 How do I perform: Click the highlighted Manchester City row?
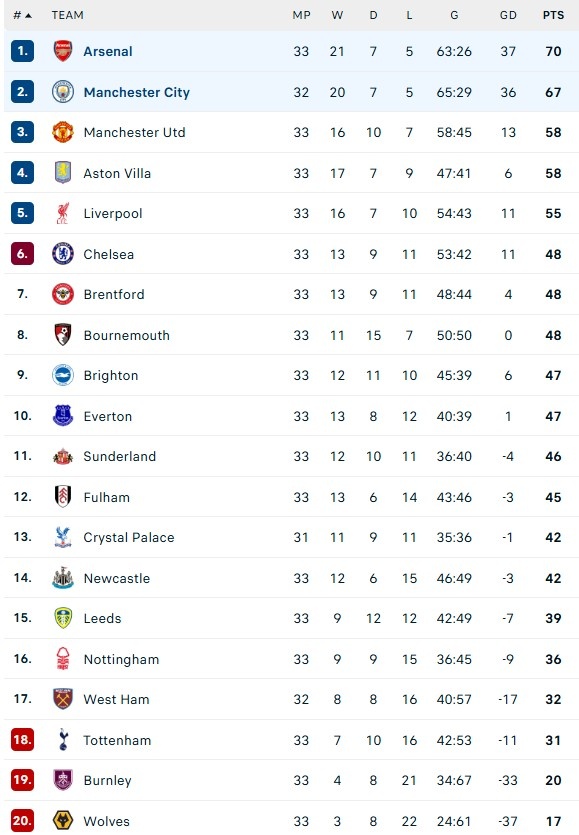pos(290,92)
